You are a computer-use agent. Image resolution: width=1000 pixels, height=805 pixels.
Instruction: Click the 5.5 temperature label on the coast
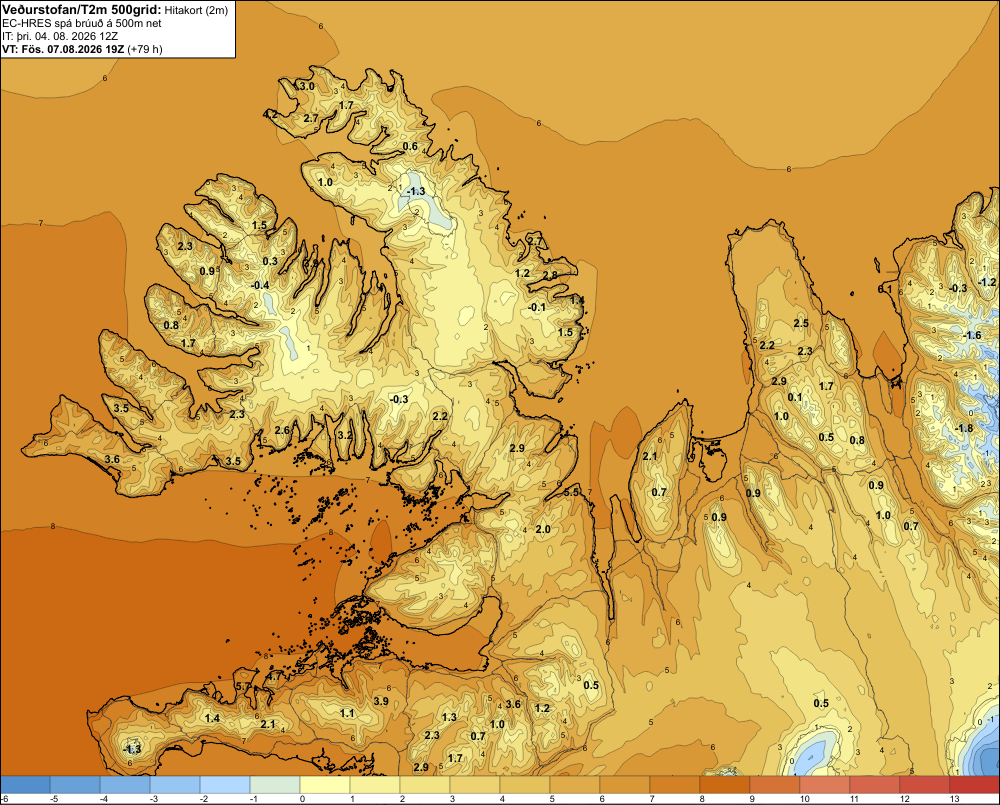571,492
